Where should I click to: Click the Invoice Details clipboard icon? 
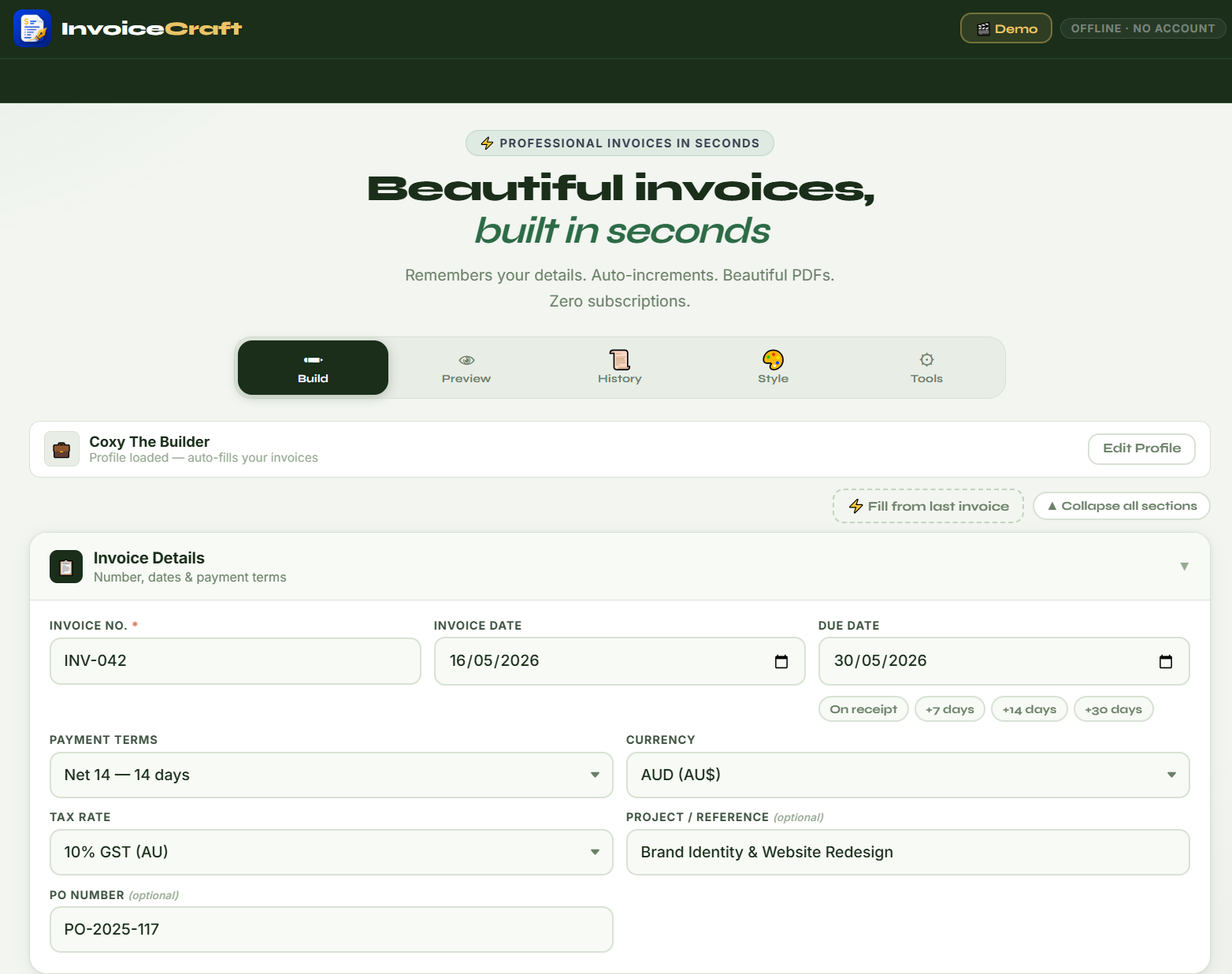tap(66, 567)
